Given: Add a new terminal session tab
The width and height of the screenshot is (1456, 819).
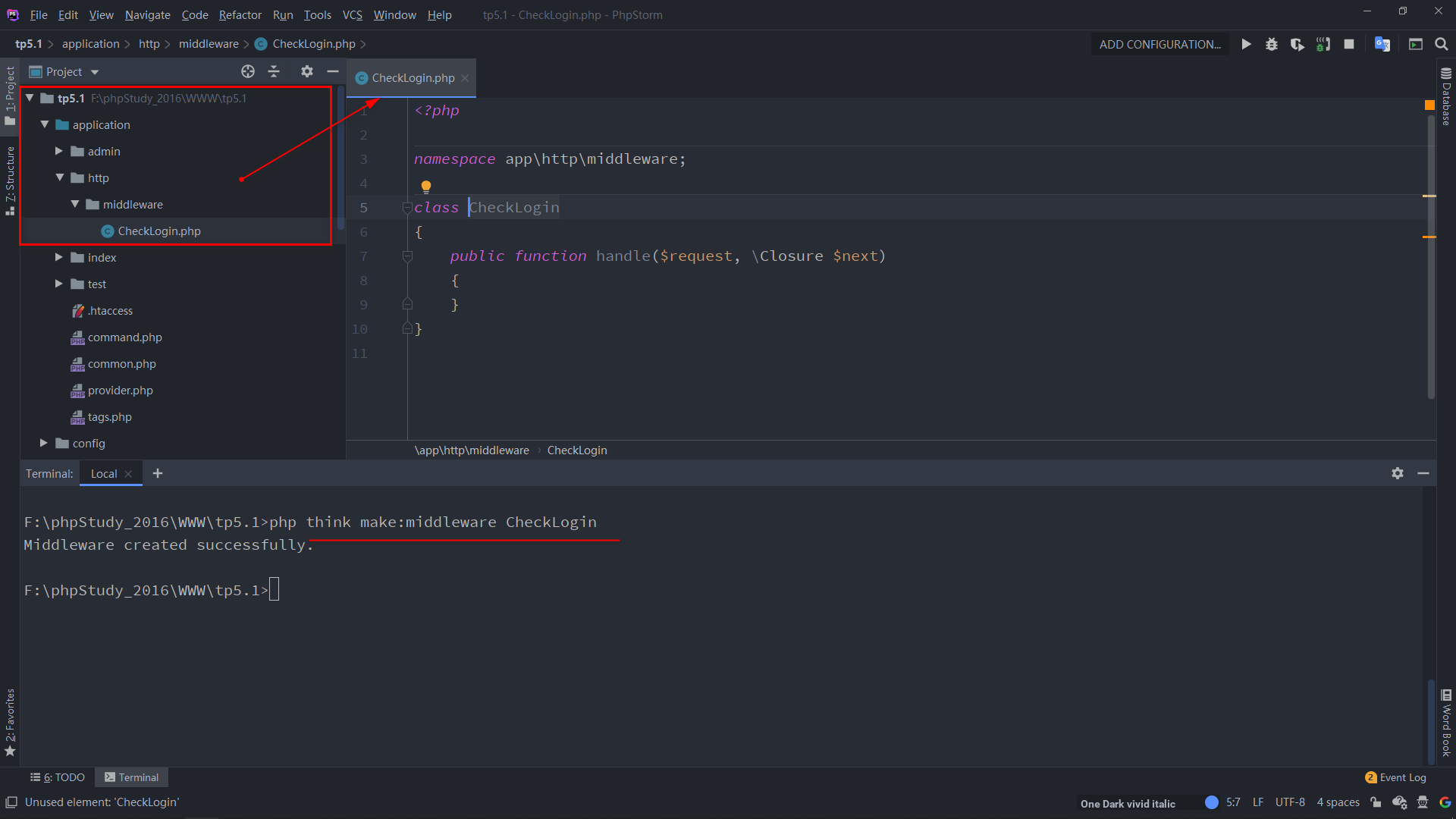Looking at the screenshot, I should click(x=158, y=473).
